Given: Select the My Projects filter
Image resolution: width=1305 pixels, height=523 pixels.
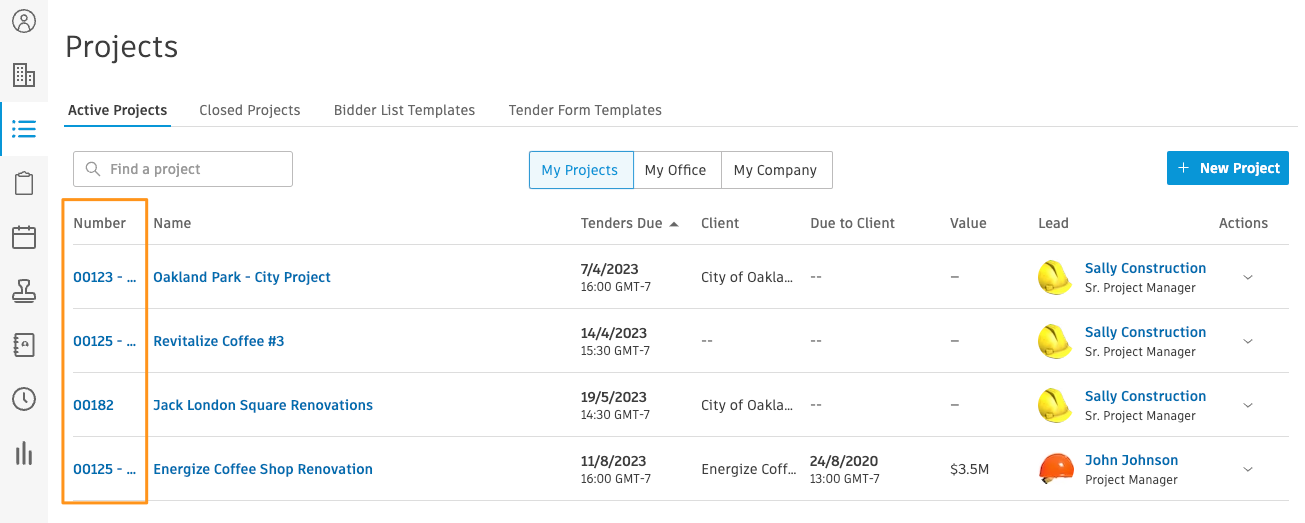Looking at the screenshot, I should (x=580, y=170).
